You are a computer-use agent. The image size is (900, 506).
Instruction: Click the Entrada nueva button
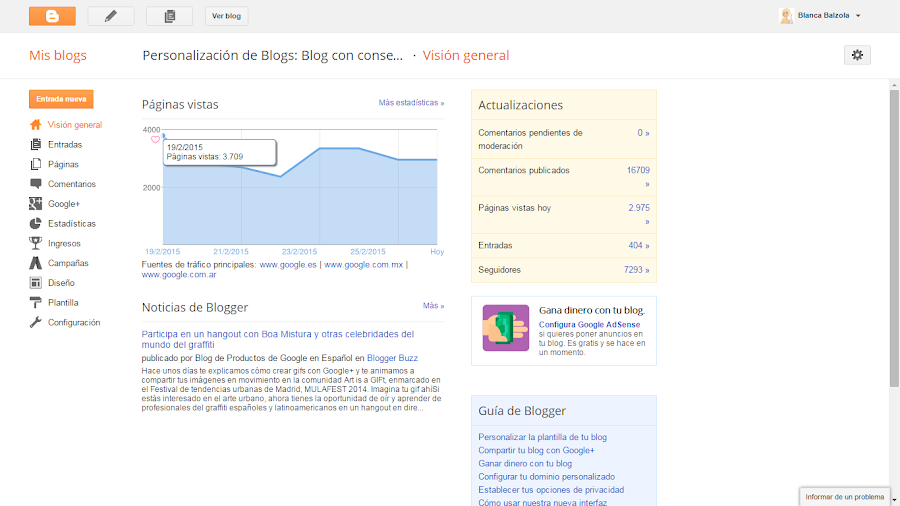pyautogui.click(x=61, y=99)
